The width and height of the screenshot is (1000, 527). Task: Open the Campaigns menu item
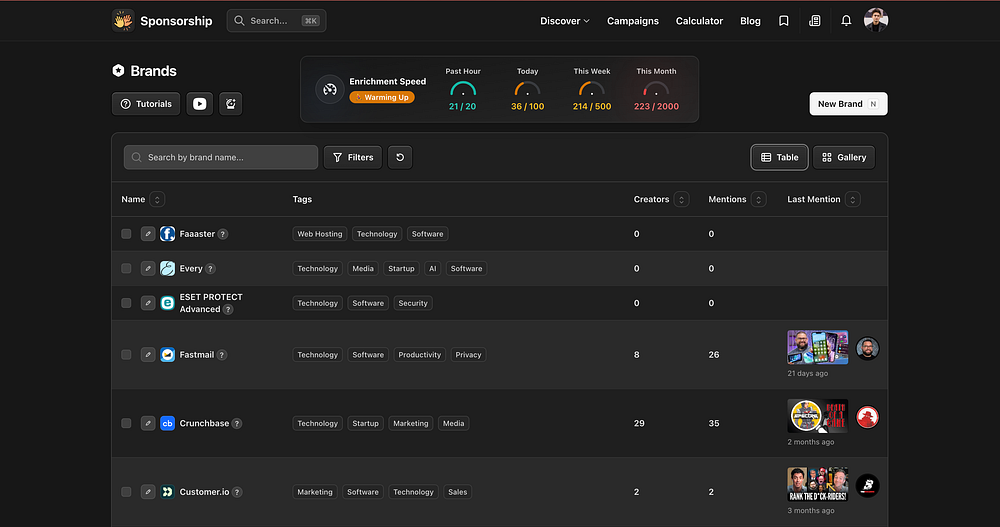tap(633, 21)
